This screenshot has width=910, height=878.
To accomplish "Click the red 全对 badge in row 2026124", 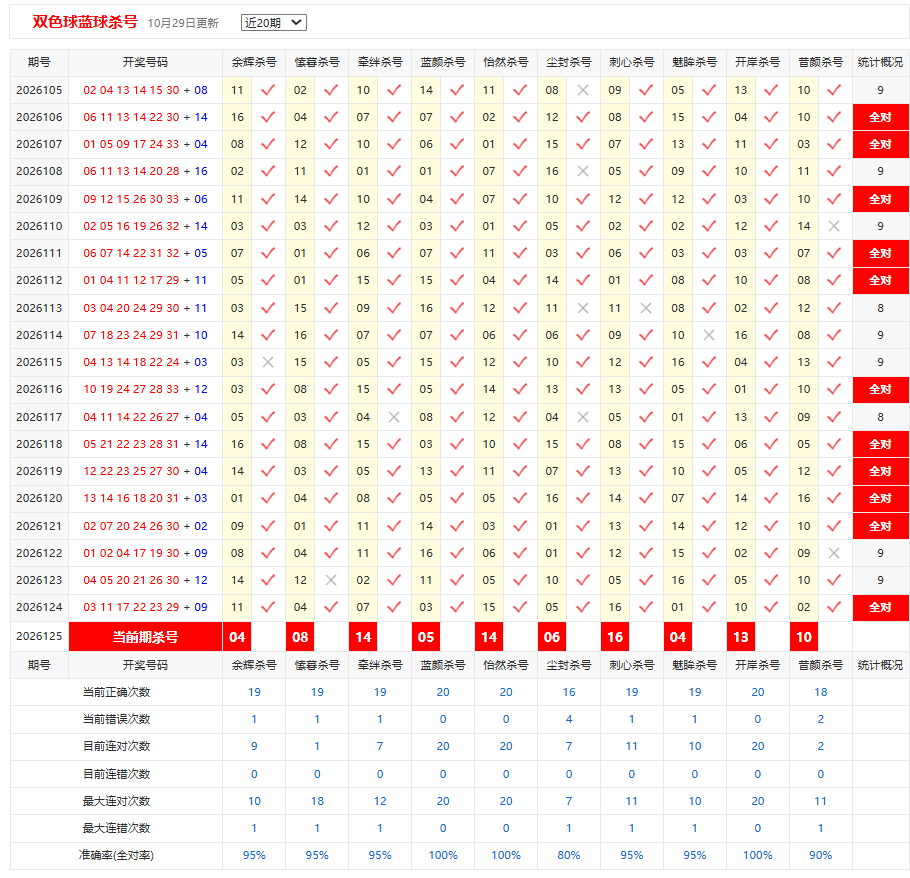I will [880, 607].
